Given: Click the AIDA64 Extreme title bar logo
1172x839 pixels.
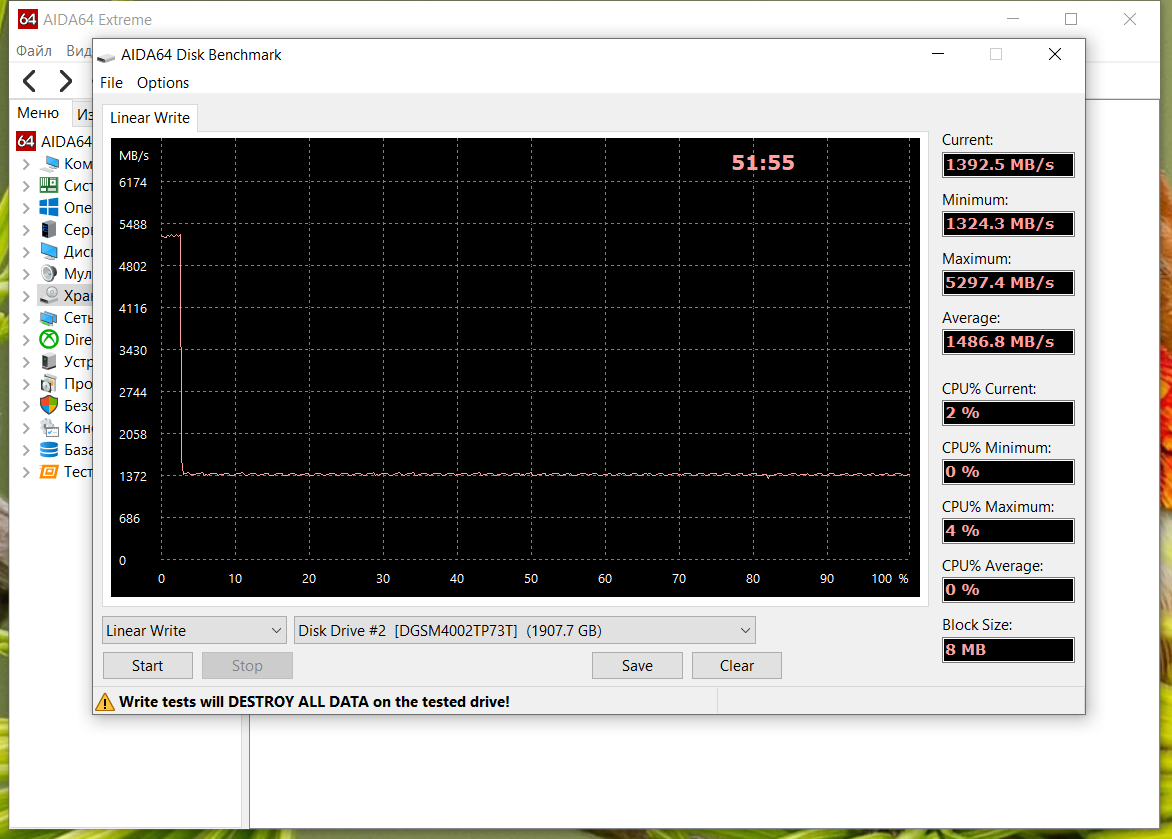Looking at the screenshot, I should [28, 19].
